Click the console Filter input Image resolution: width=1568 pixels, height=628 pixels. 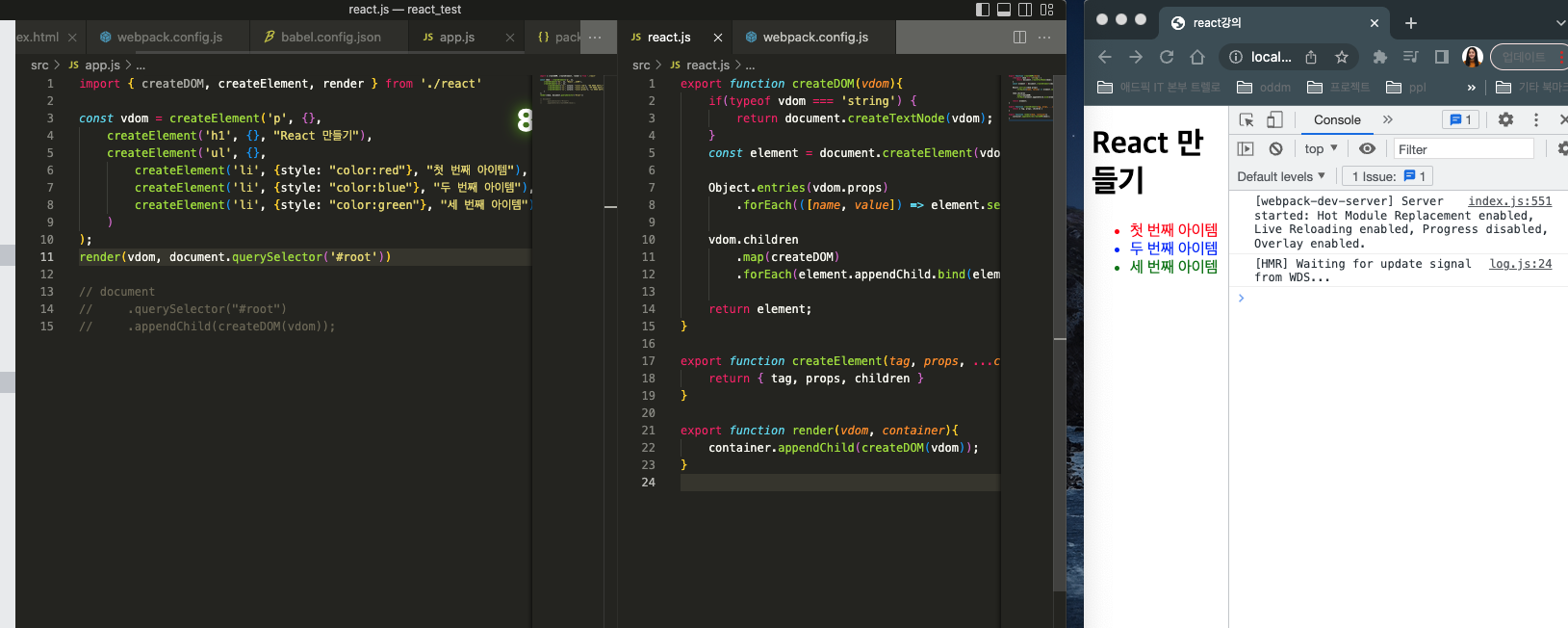coord(1463,149)
